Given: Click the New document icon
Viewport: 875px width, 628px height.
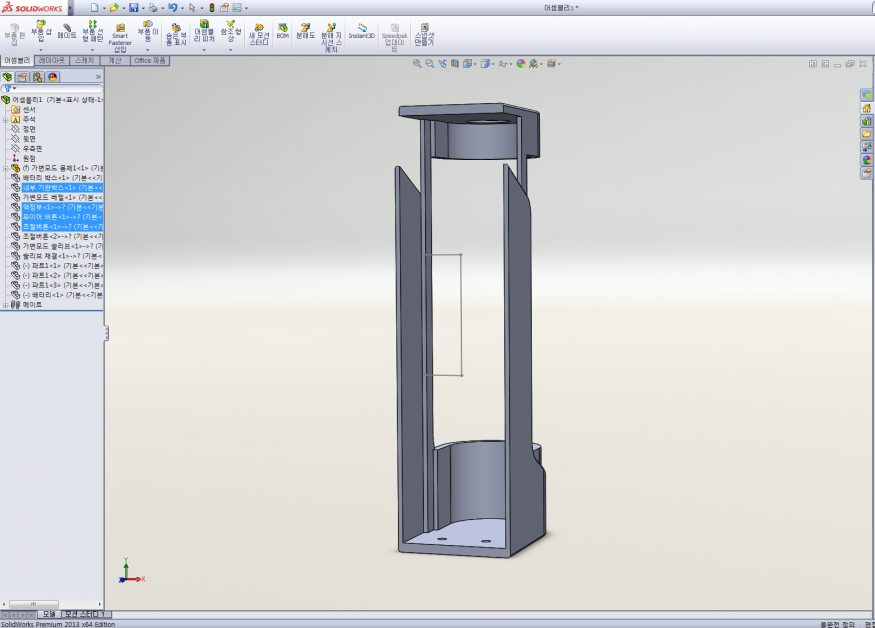Looking at the screenshot, I should pyautogui.click(x=94, y=8).
